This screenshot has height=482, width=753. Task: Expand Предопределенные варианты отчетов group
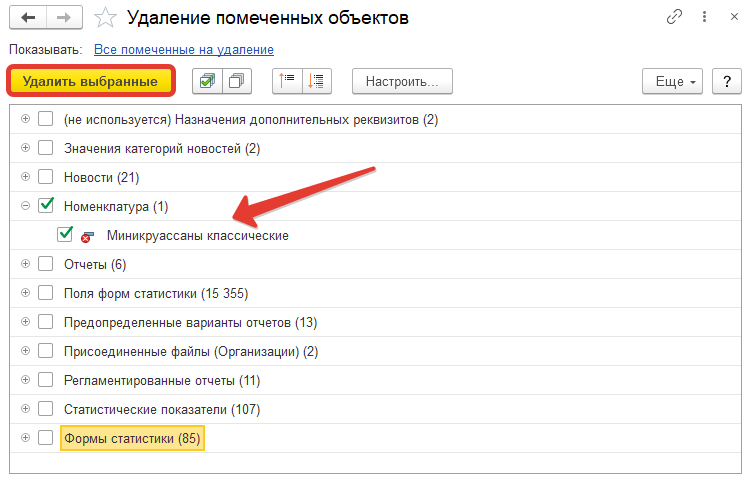coord(25,322)
